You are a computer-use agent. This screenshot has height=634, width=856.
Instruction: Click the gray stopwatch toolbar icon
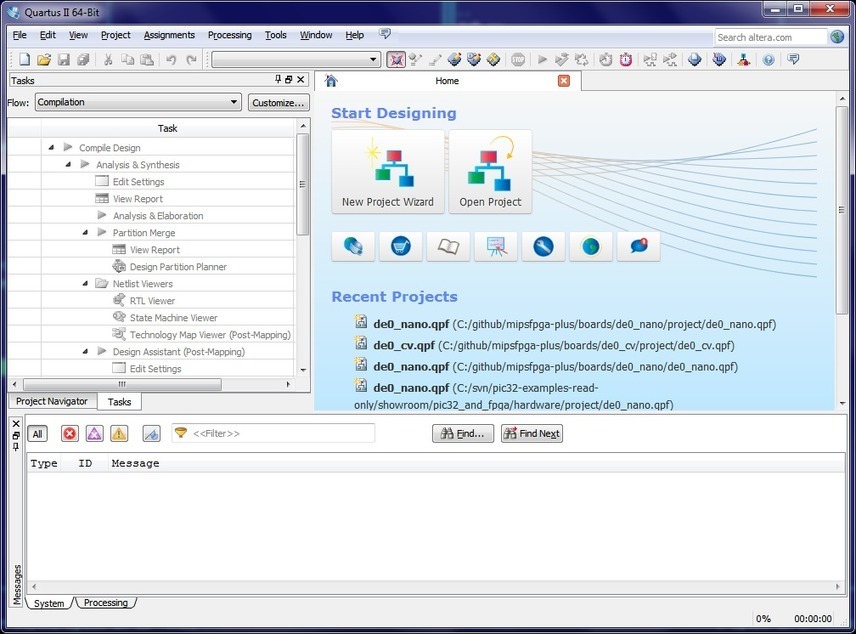click(605, 60)
